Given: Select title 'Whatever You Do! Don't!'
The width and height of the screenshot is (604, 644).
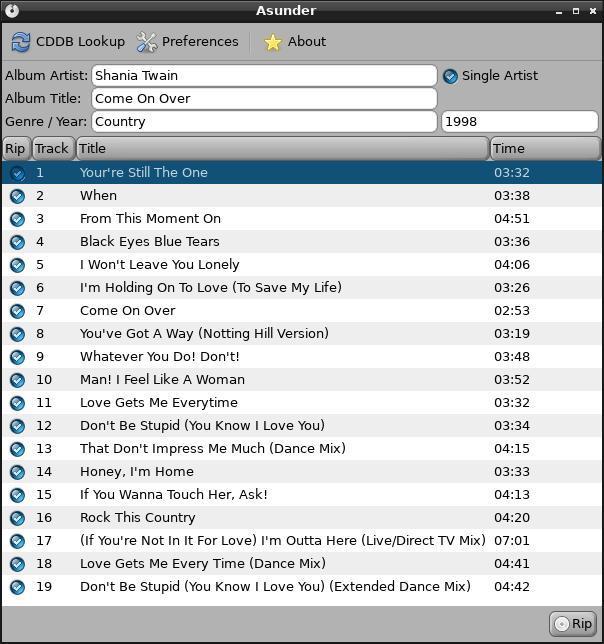Looking at the screenshot, I should pyautogui.click(x=159, y=356).
